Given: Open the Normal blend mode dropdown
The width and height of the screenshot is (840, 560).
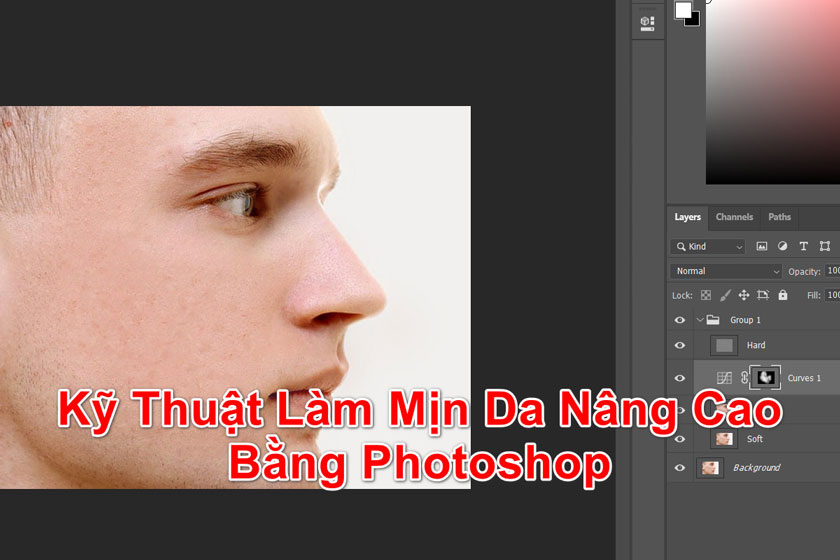Looking at the screenshot, I should coord(726,271).
